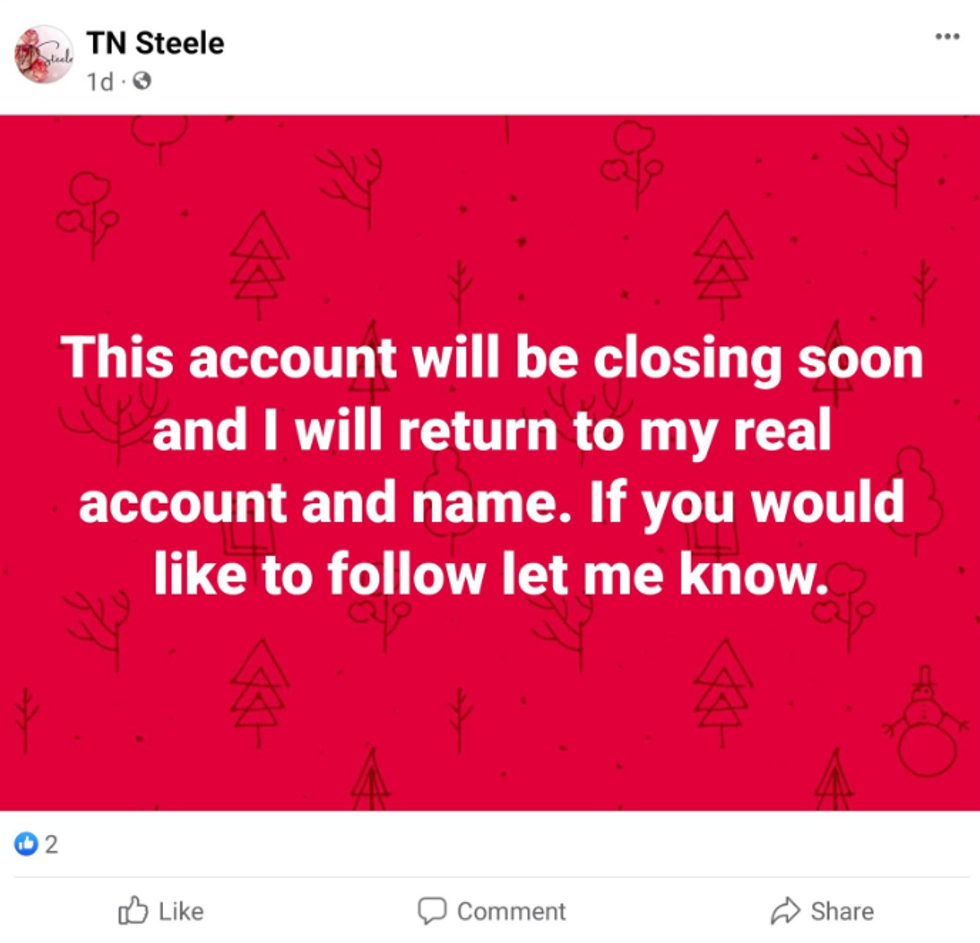
Task: Open TN Steele profile name link
Action: pyautogui.click(x=155, y=42)
